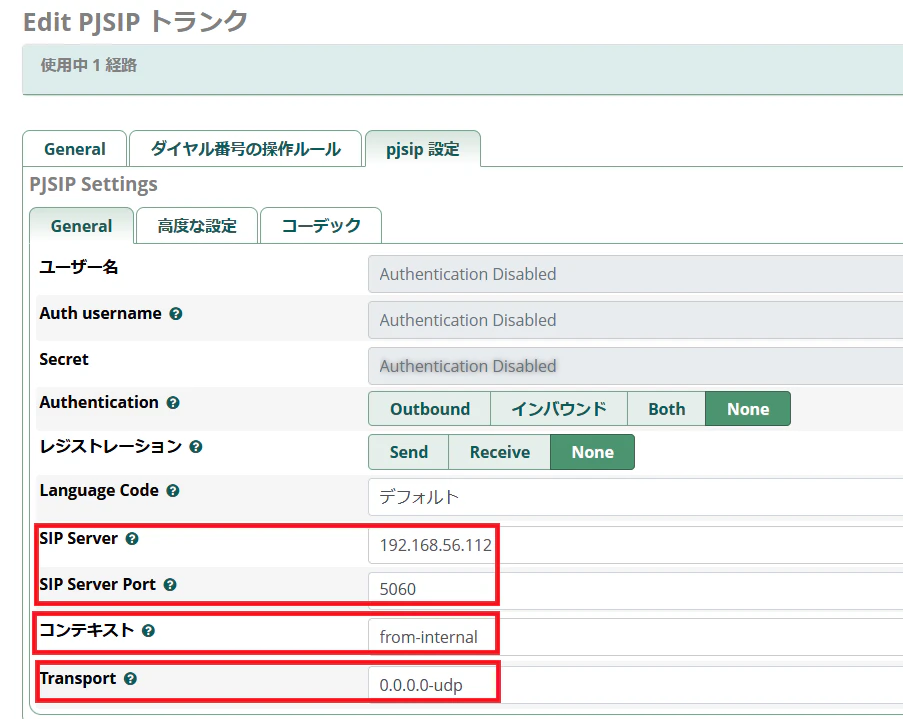Image resolution: width=903 pixels, height=719 pixels.
Task: Click the Secret label
Action: click(64, 360)
